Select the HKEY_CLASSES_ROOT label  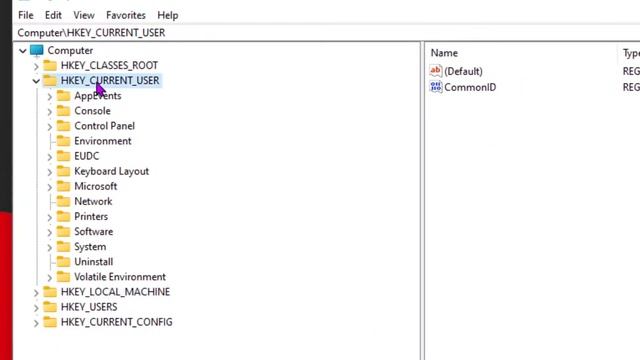(x=109, y=66)
